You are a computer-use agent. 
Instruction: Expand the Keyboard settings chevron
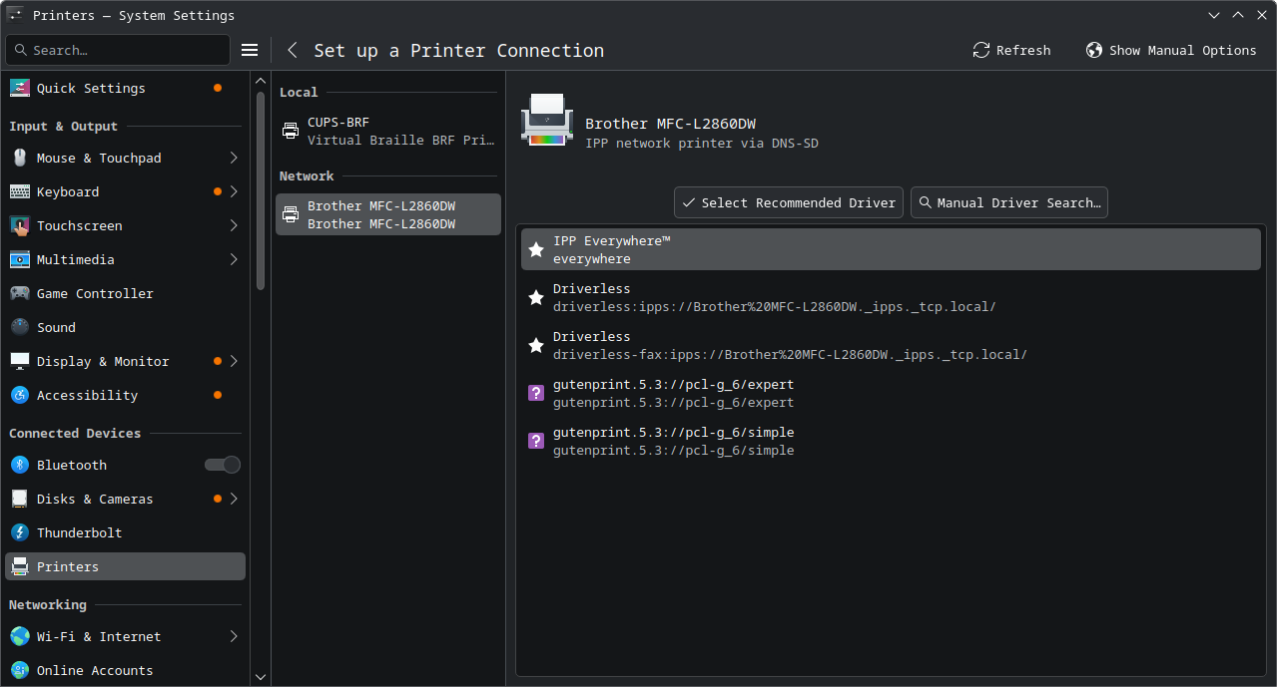pos(233,192)
